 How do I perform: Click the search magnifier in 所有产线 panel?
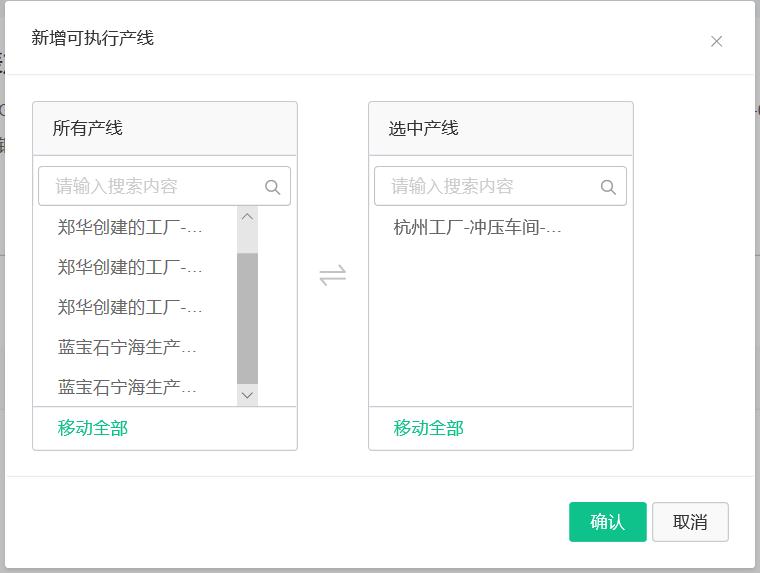[x=272, y=187]
